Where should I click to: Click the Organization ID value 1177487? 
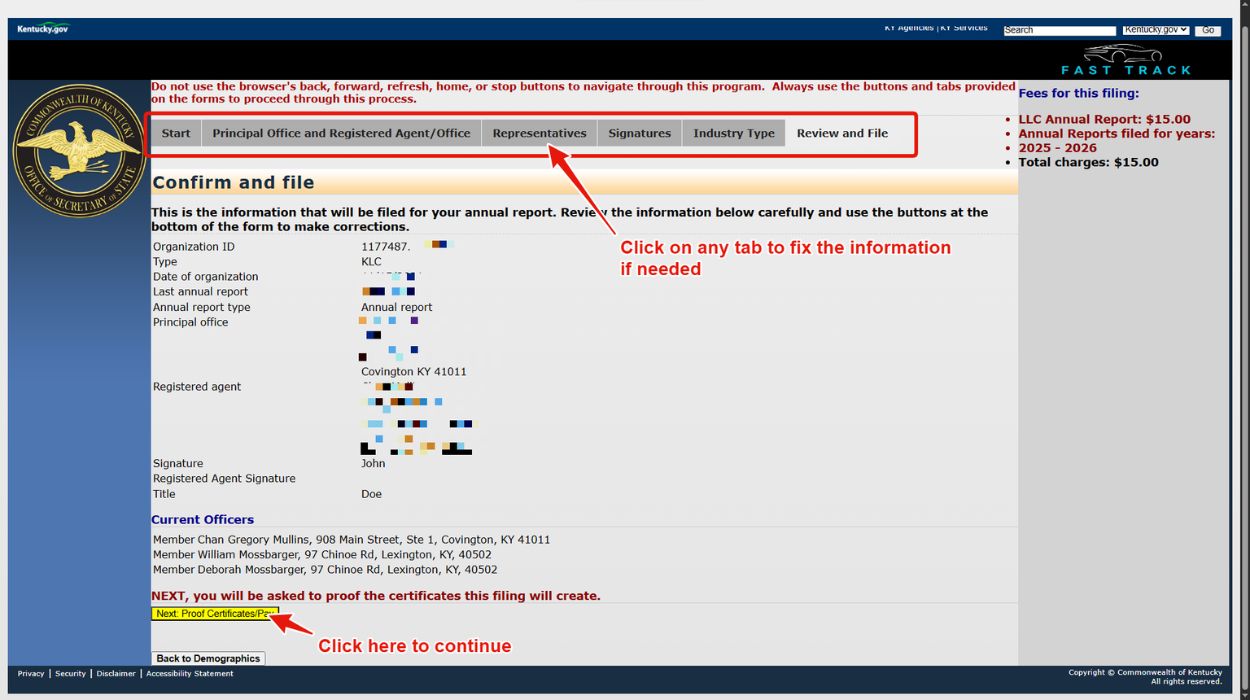click(386, 246)
